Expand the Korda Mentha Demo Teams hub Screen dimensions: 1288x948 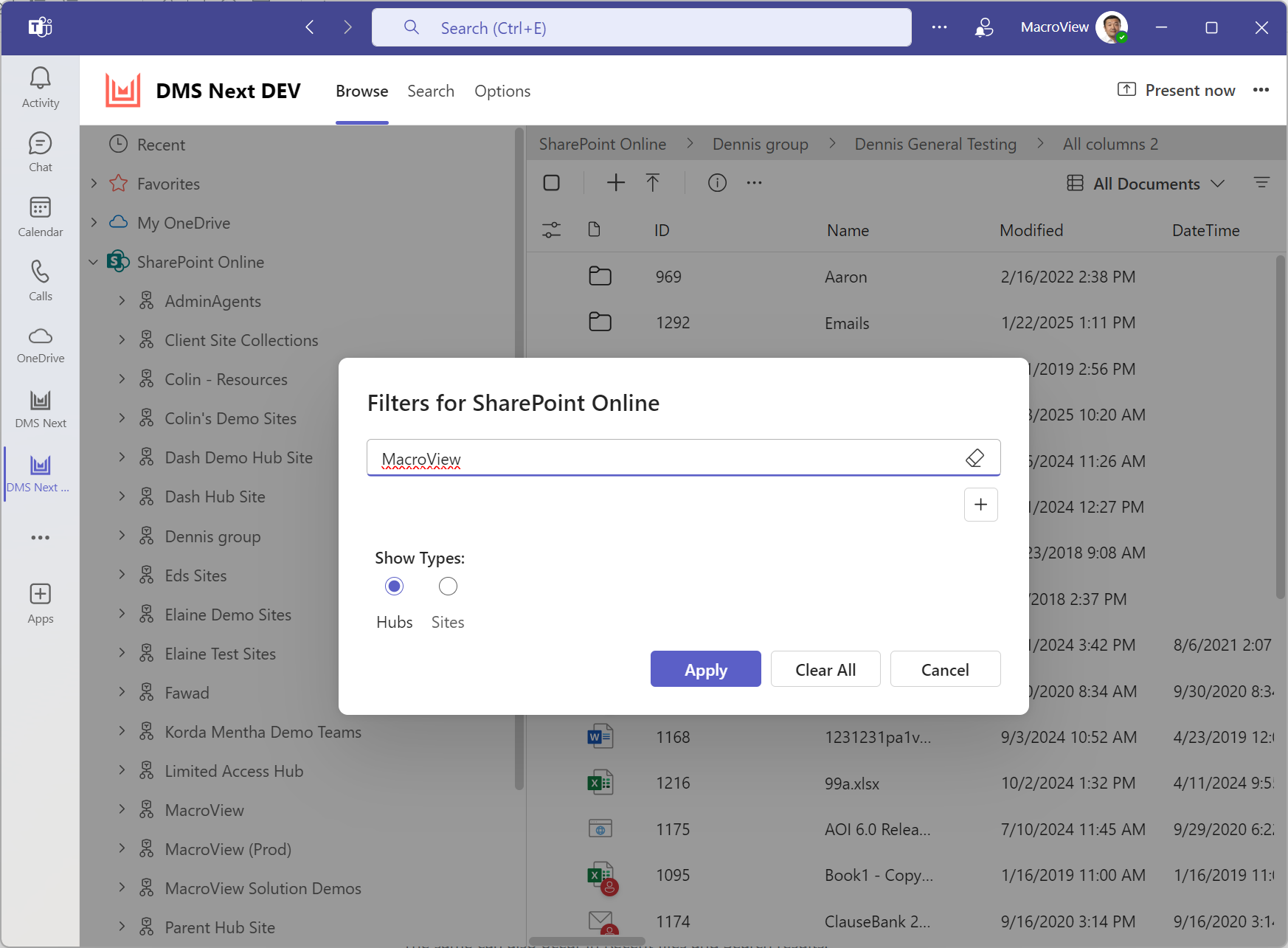(122, 731)
